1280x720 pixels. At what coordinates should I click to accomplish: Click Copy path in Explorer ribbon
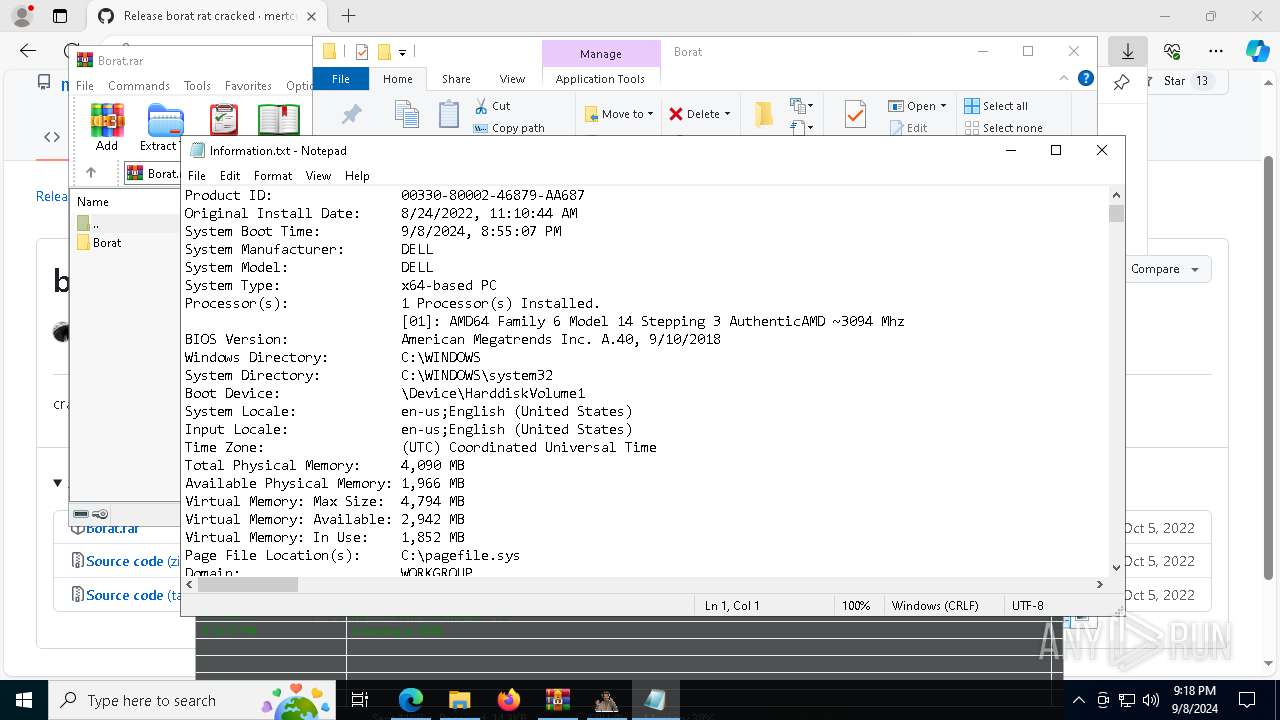509,128
